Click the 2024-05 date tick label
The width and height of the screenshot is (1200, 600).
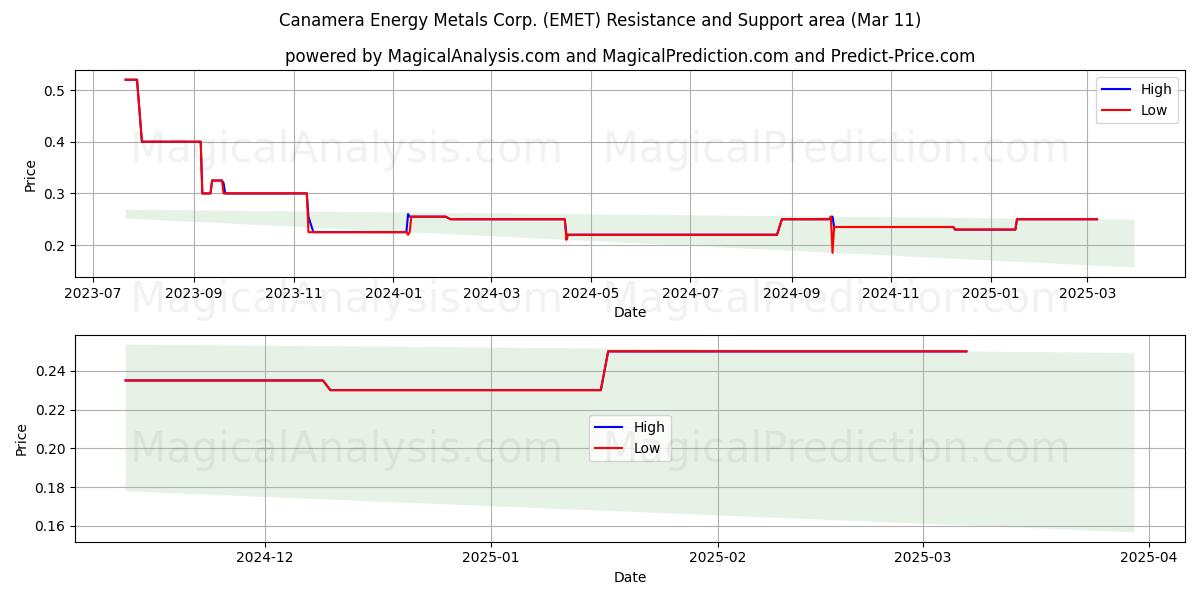590,293
